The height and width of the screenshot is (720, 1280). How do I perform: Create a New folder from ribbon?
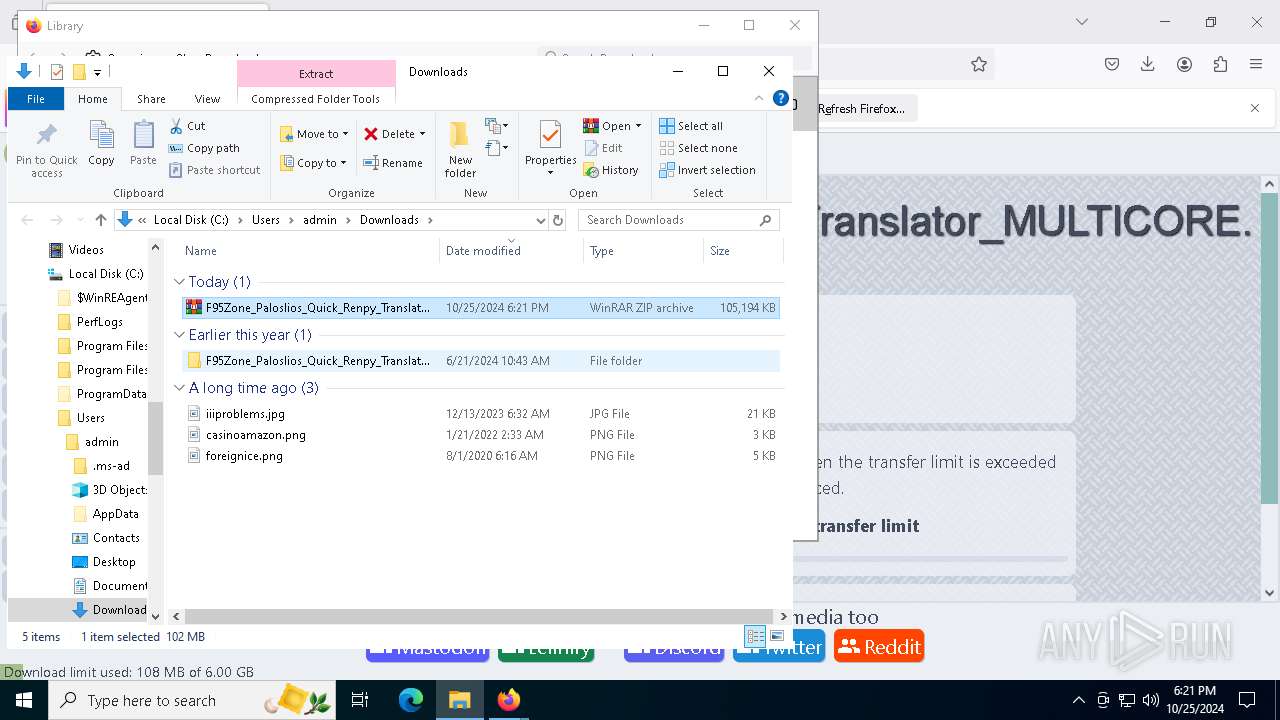(460, 148)
